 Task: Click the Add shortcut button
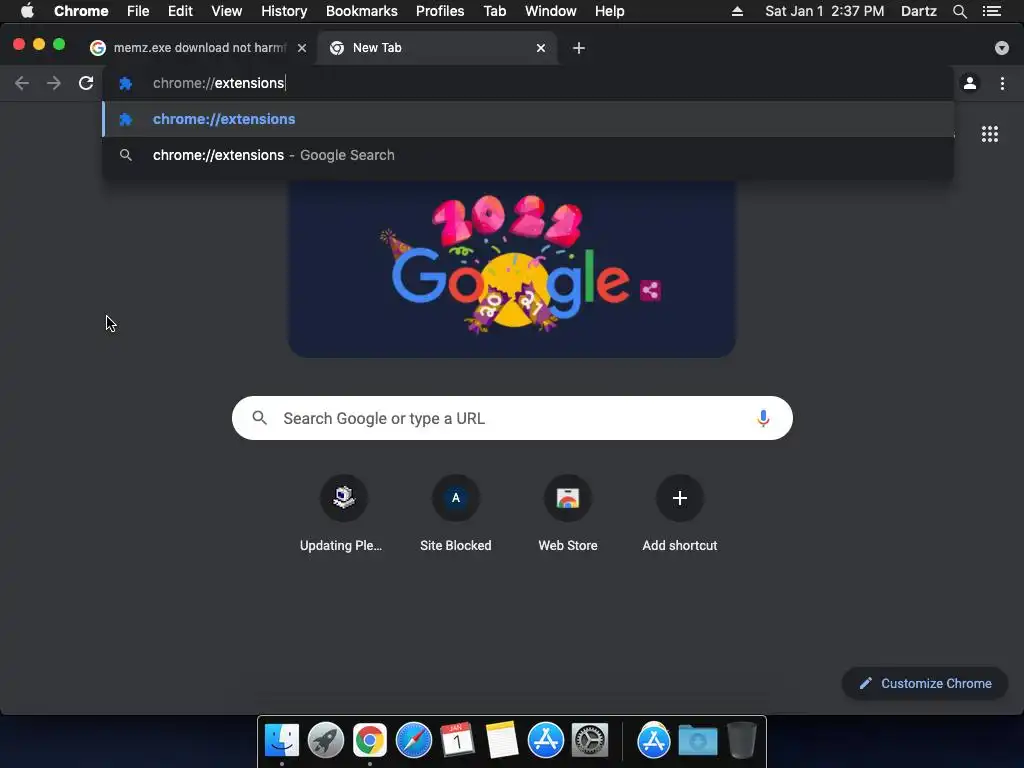coord(680,515)
